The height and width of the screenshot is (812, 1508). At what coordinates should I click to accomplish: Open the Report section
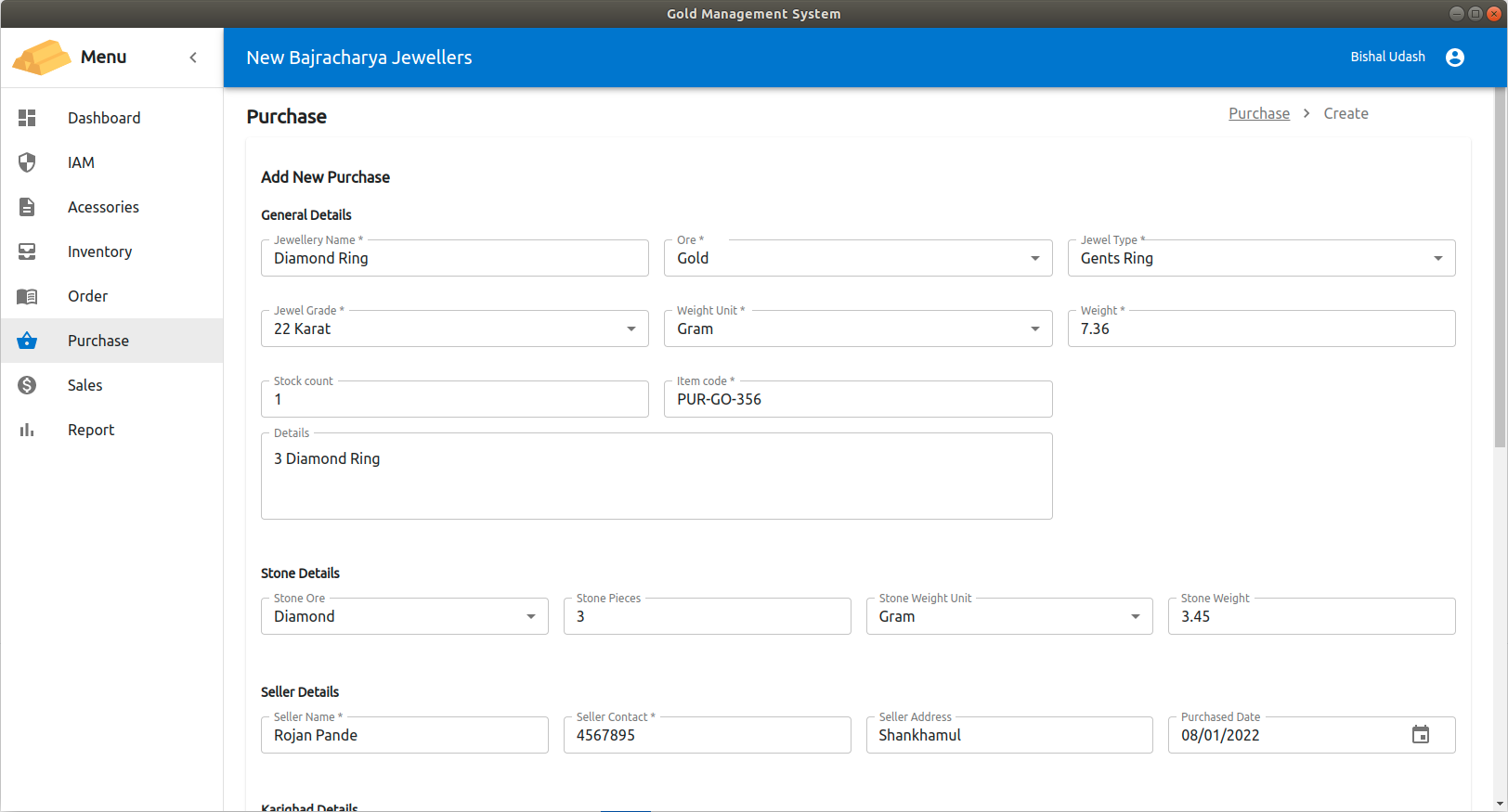coord(111,430)
